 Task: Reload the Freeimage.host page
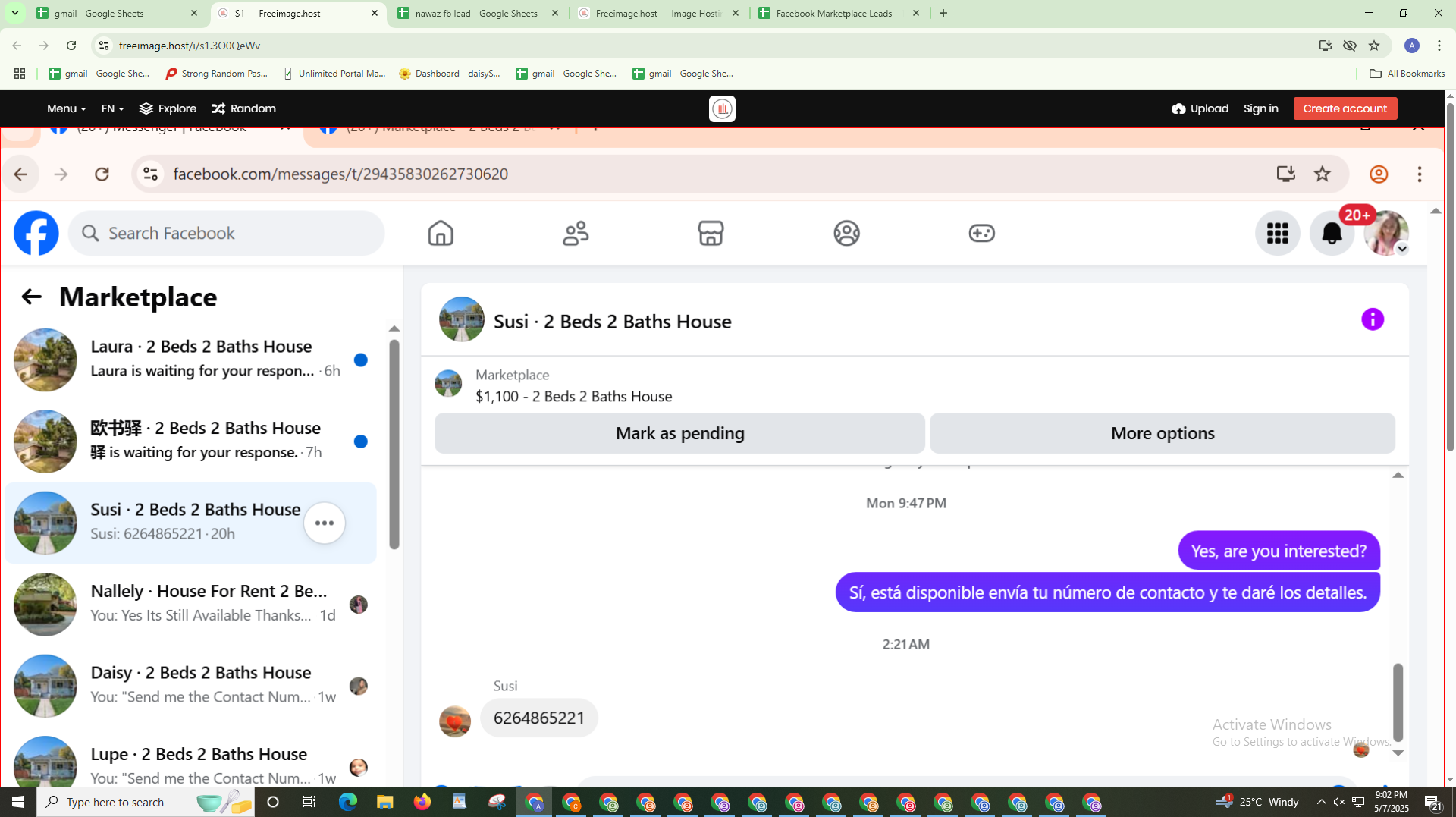(x=71, y=46)
